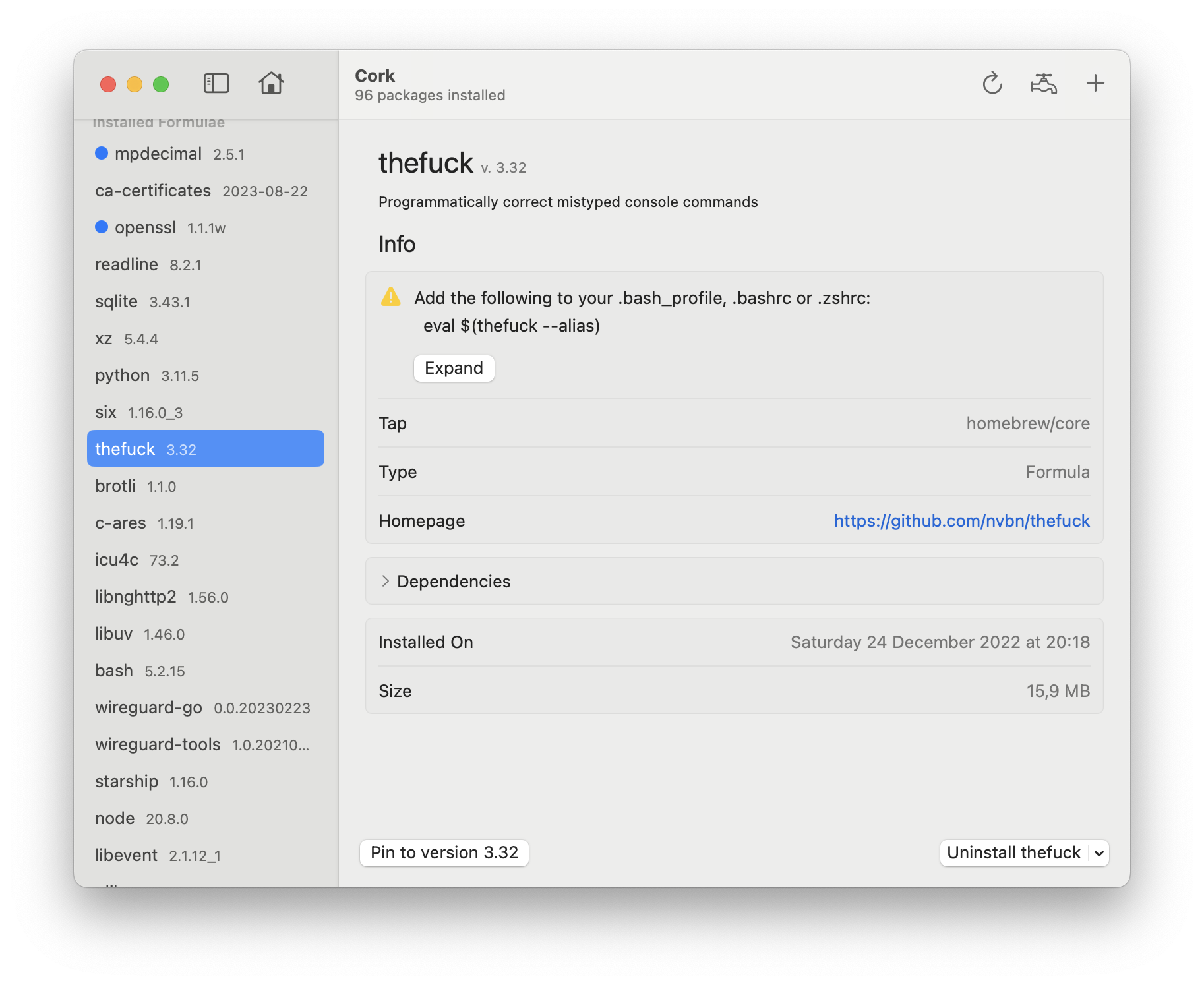The height and width of the screenshot is (985, 1204).
Task: Open starship 1.16.0 package
Action: click(x=206, y=781)
